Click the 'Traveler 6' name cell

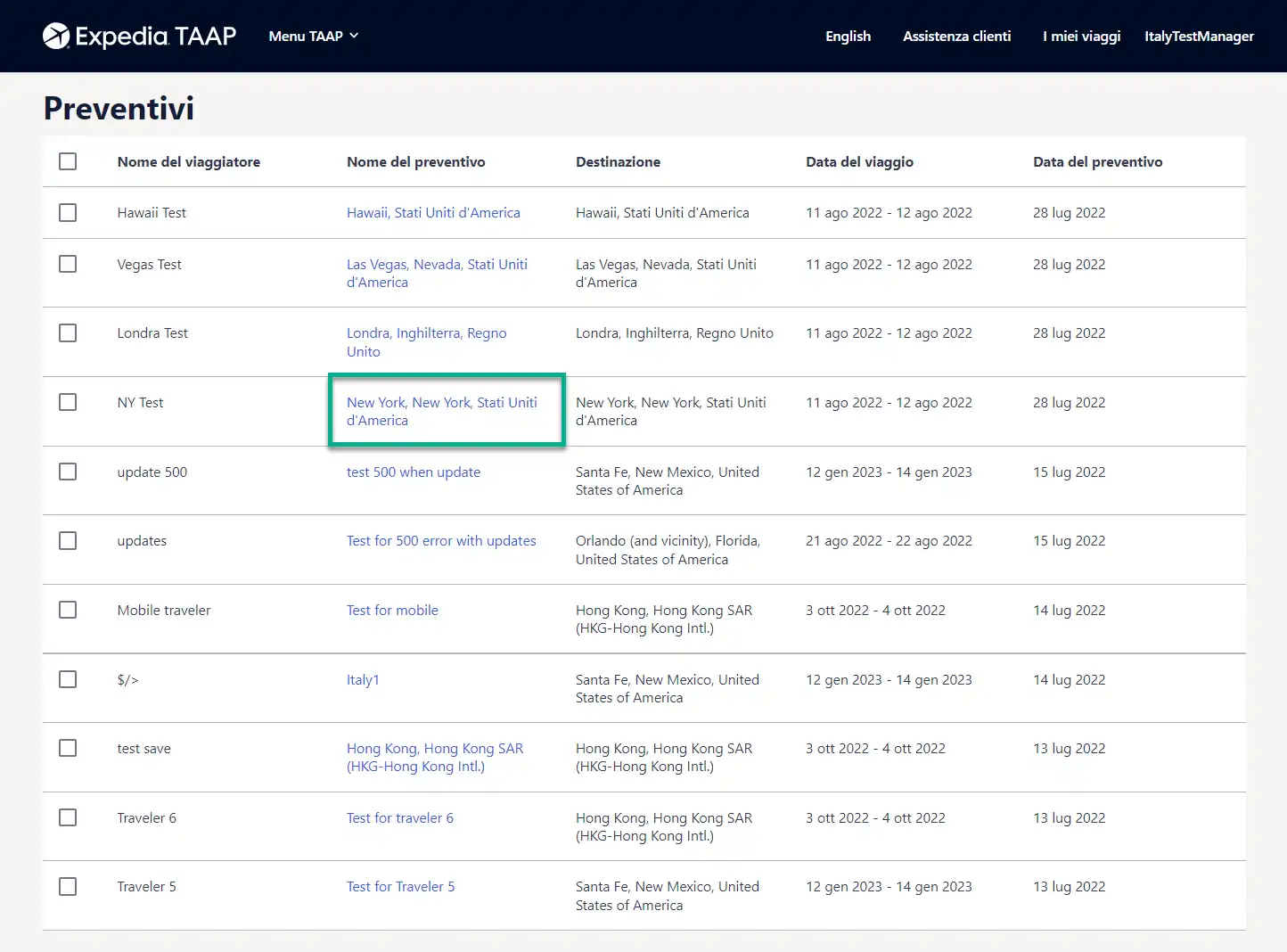click(x=146, y=817)
